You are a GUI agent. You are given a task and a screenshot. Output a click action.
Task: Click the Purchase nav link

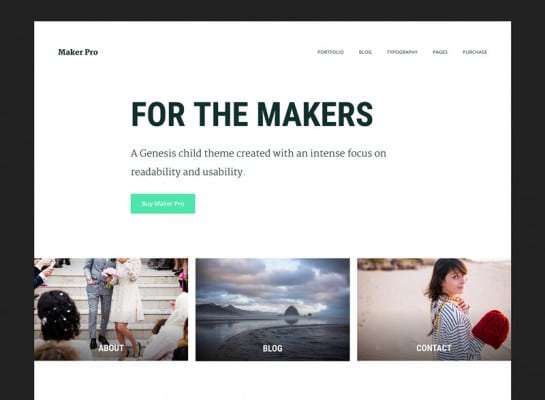(475, 52)
